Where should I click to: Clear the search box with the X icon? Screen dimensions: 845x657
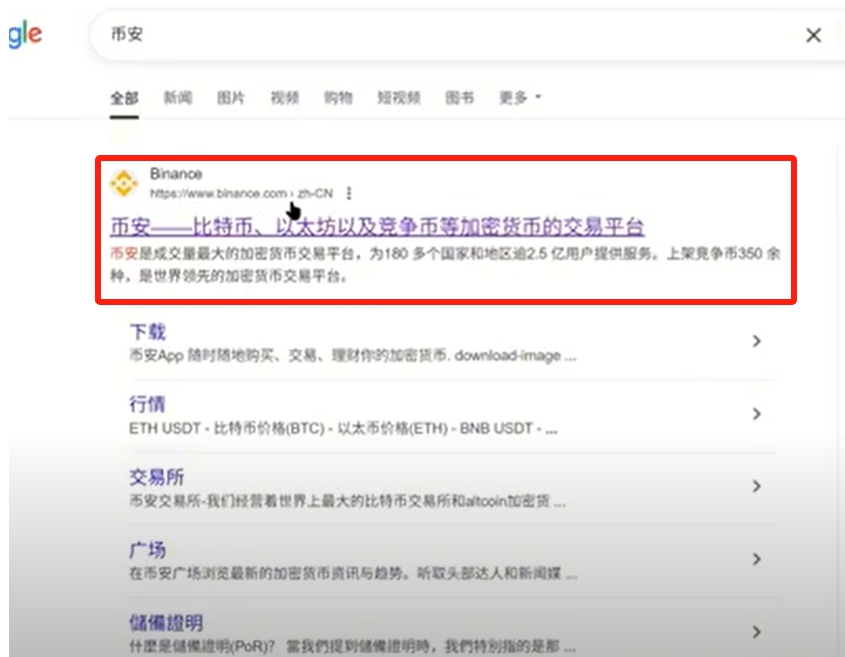click(813, 36)
